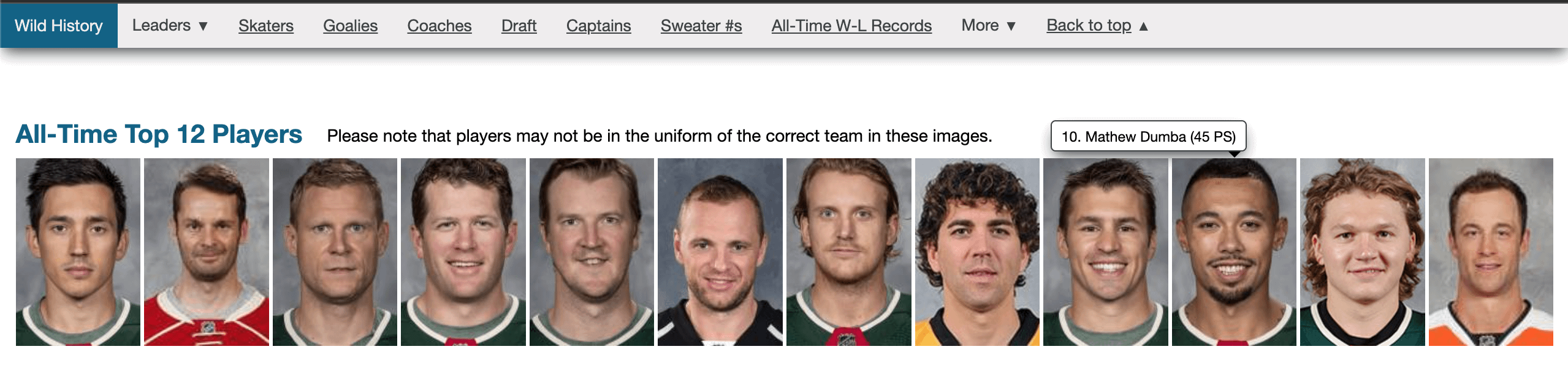Select the sixth player photo, black jersey
The image size is (1568, 368).
click(720, 251)
